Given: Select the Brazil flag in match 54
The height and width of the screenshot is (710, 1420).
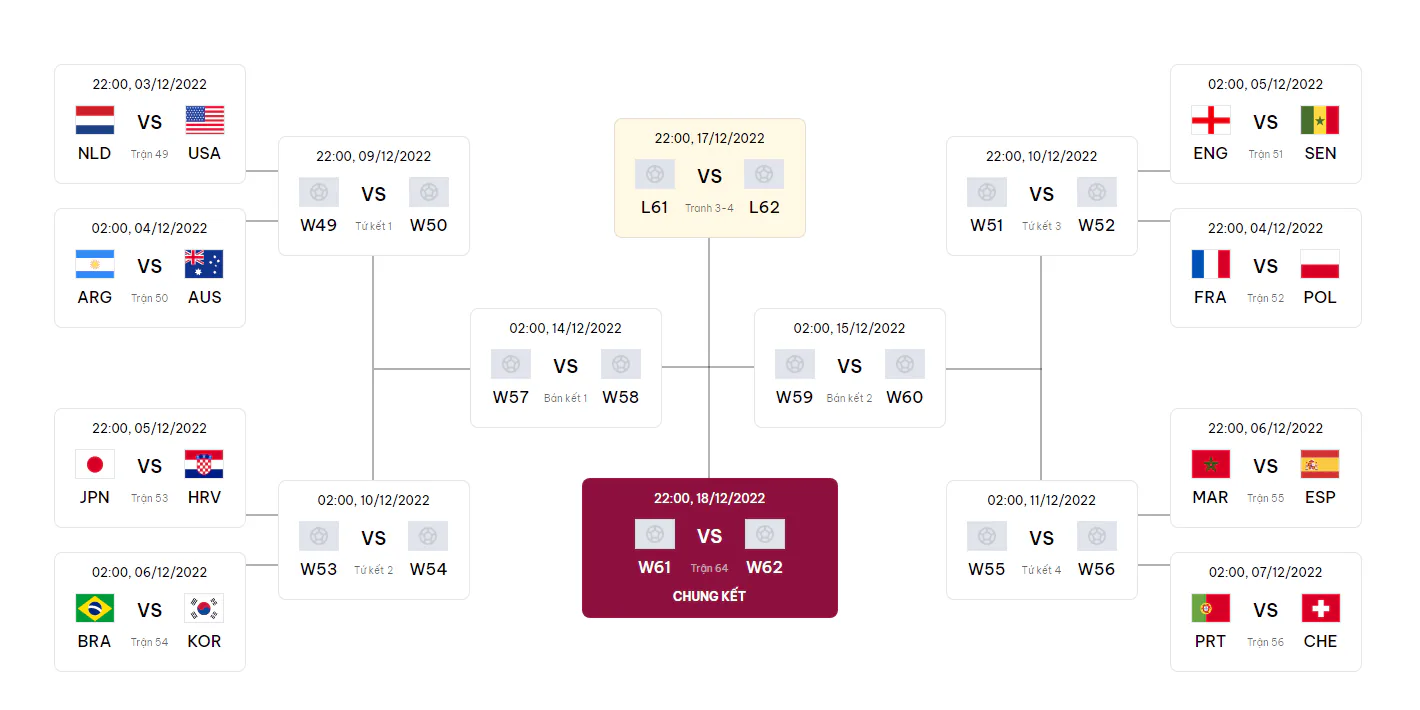Looking at the screenshot, I should click(95, 608).
